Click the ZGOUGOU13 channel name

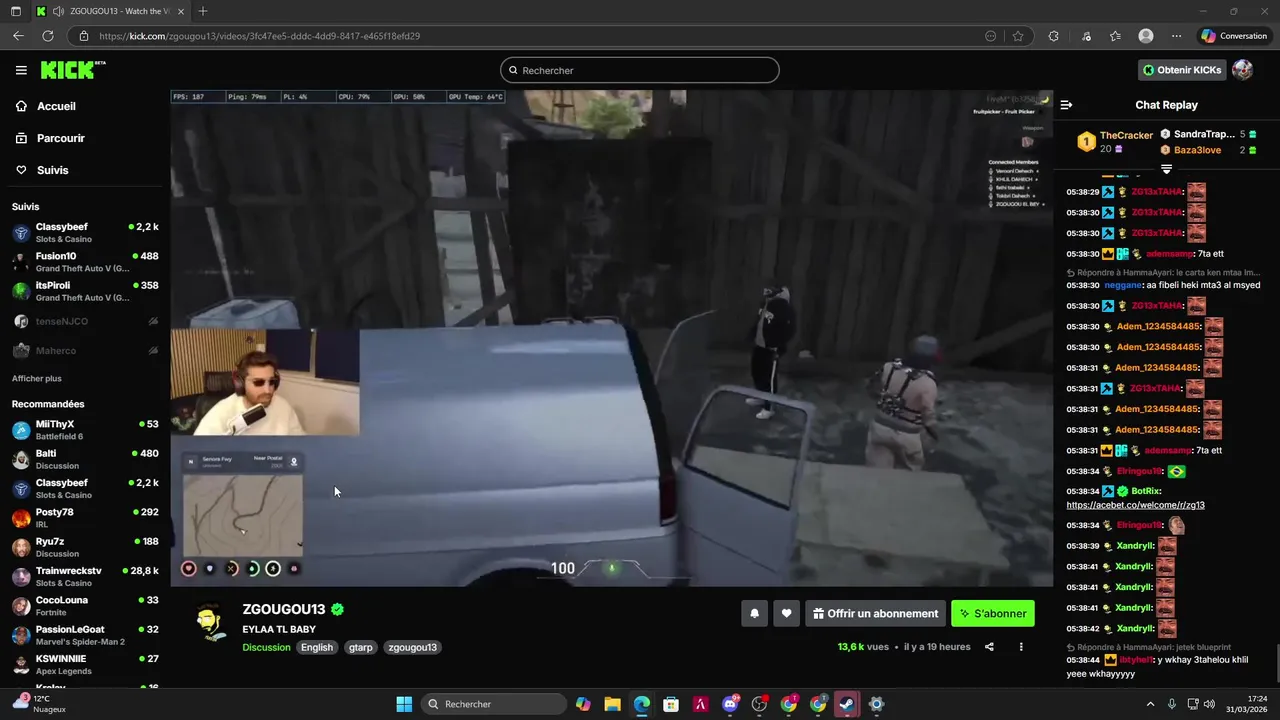(283, 609)
